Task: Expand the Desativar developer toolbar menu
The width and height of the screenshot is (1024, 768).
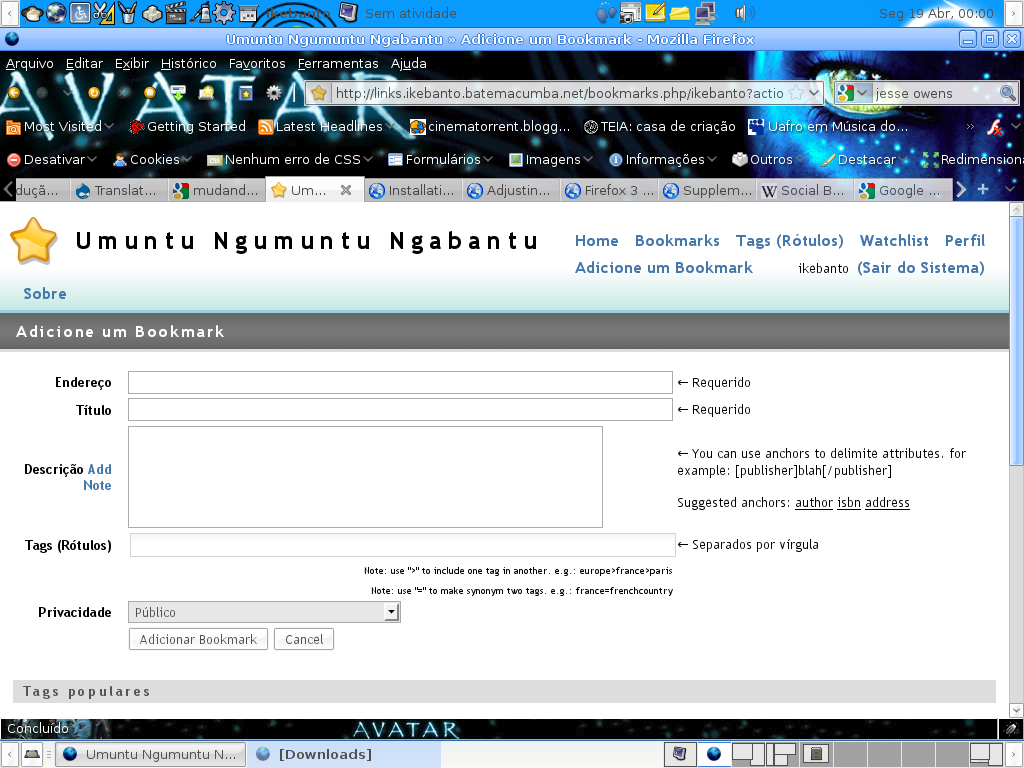Action: tap(52, 159)
